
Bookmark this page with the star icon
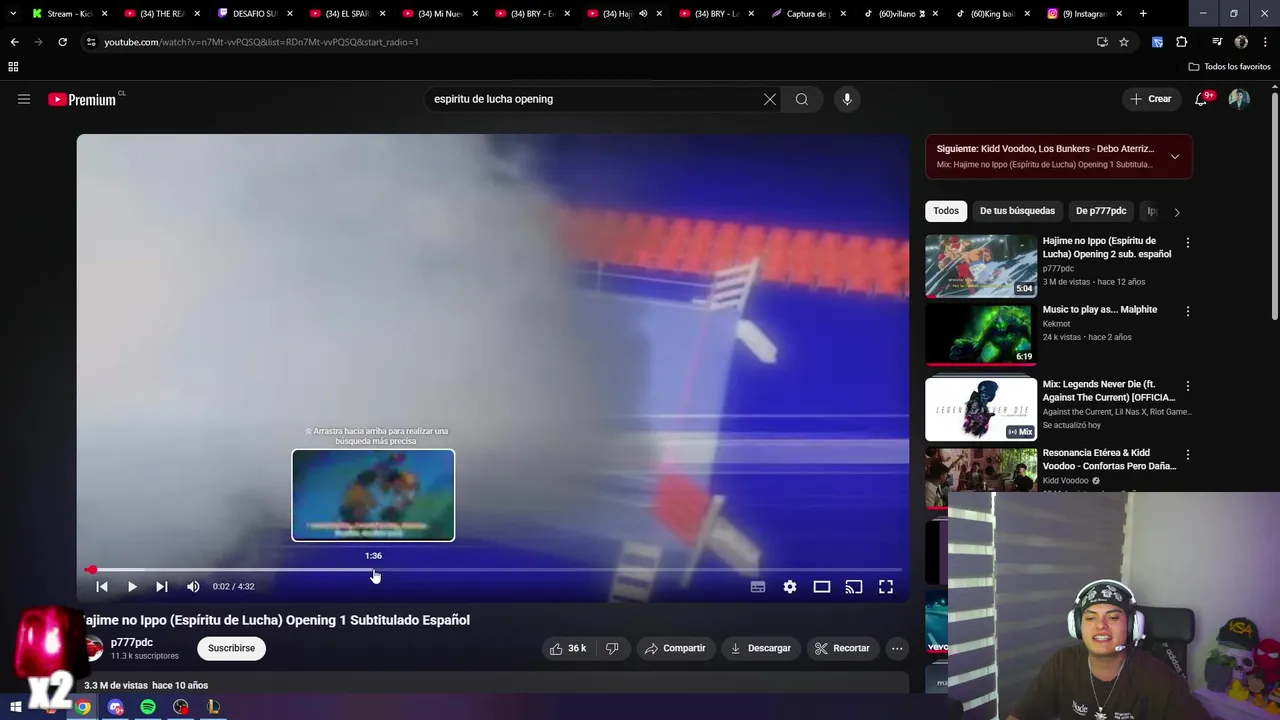[1124, 42]
